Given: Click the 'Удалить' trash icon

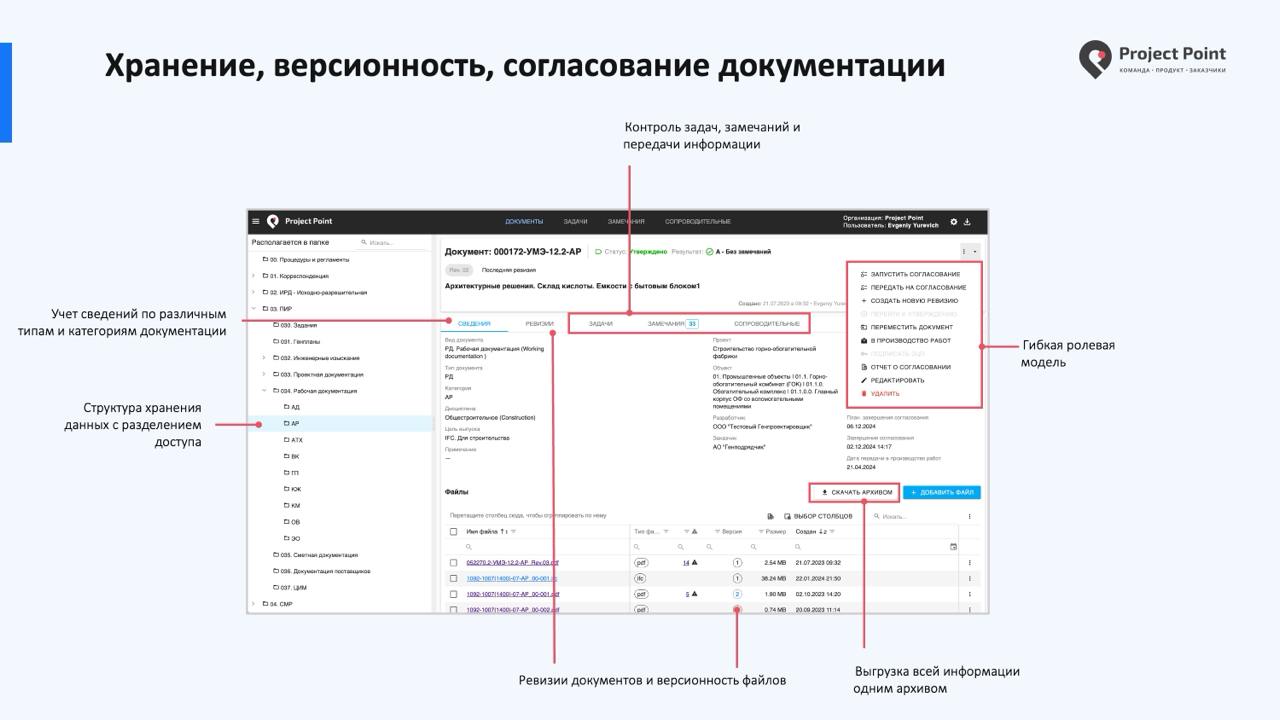Looking at the screenshot, I should [863, 393].
